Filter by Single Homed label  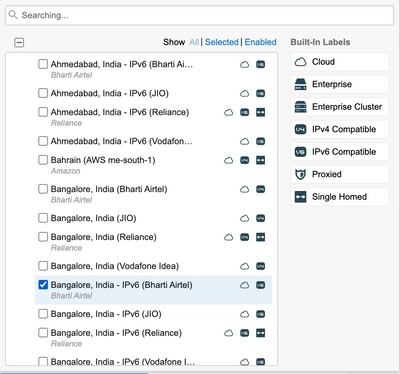point(339,197)
